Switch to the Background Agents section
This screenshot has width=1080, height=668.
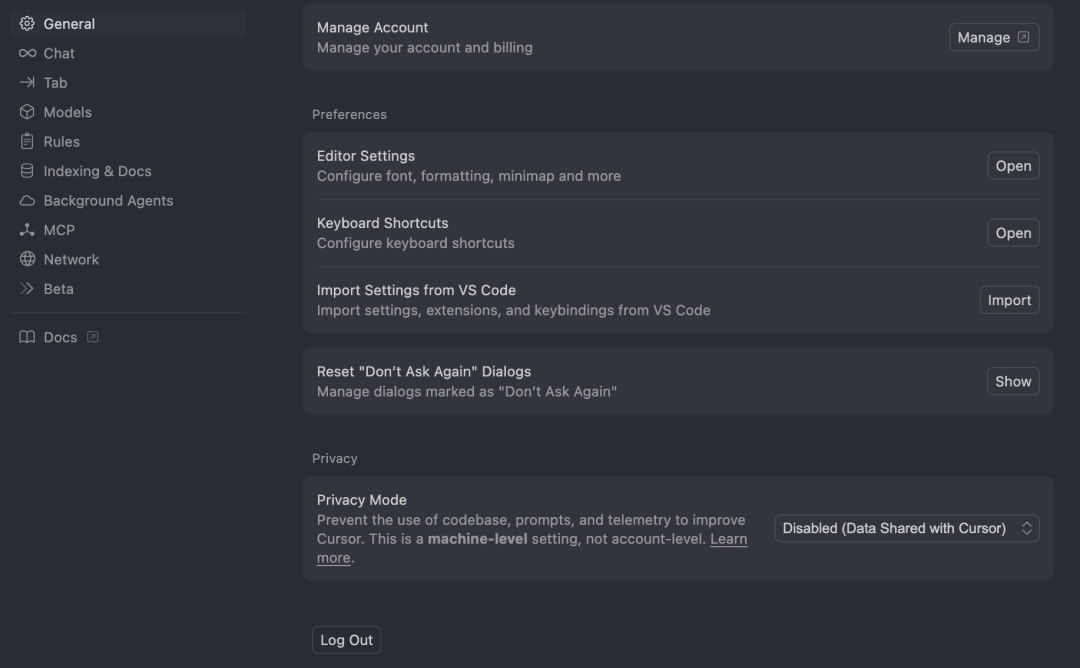tap(108, 201)
